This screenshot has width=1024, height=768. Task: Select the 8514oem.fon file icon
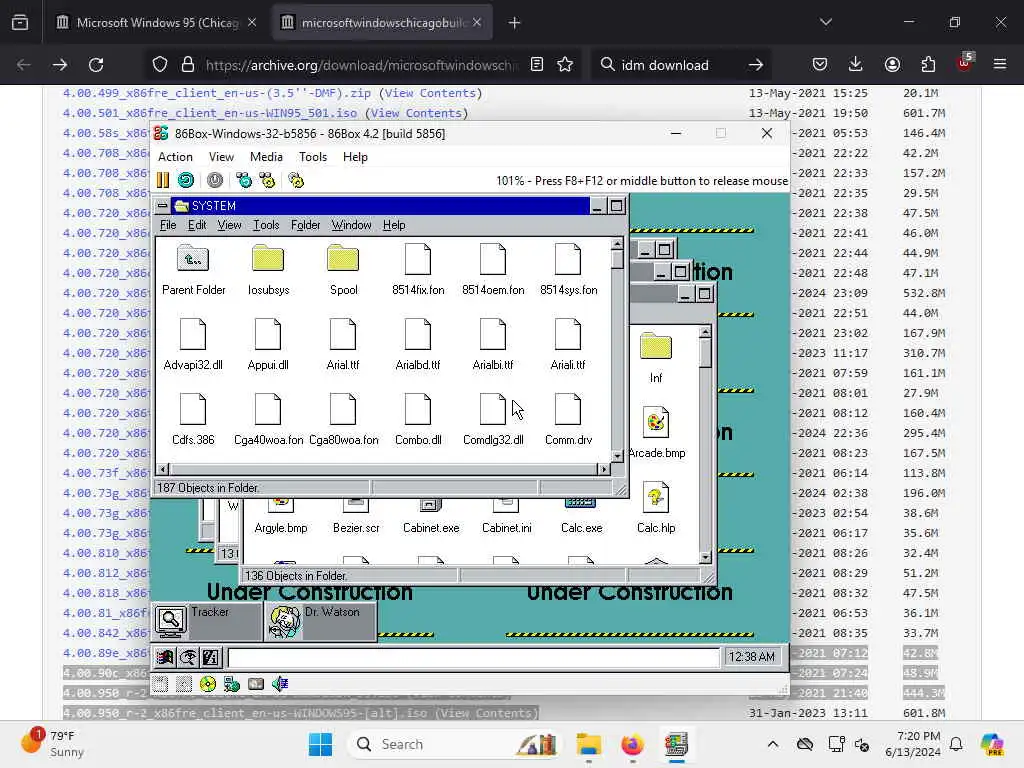pyautogui.click(x=493, y=259)
